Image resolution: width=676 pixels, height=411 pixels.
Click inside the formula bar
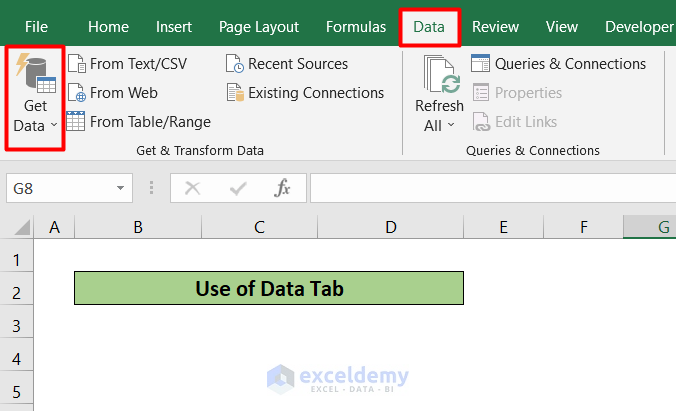pos(490,188)
